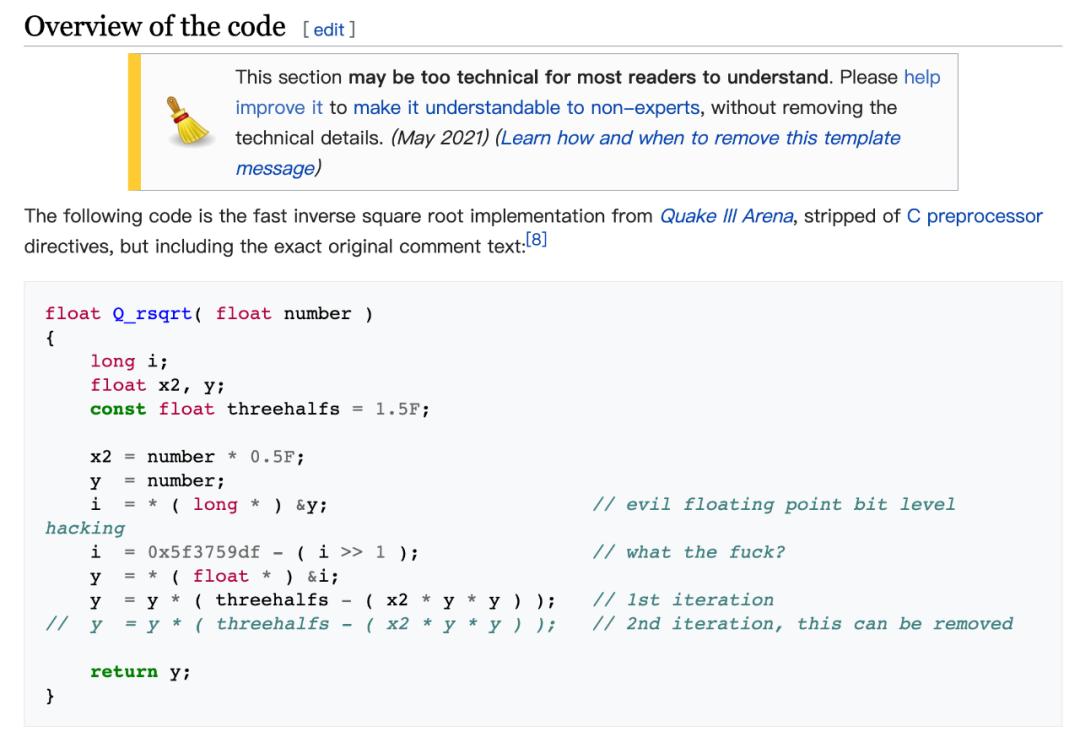Viewport: 1080px width, 743px height.
Task: Click the 'Overview of the code' heading
Action: pos(155,27)
